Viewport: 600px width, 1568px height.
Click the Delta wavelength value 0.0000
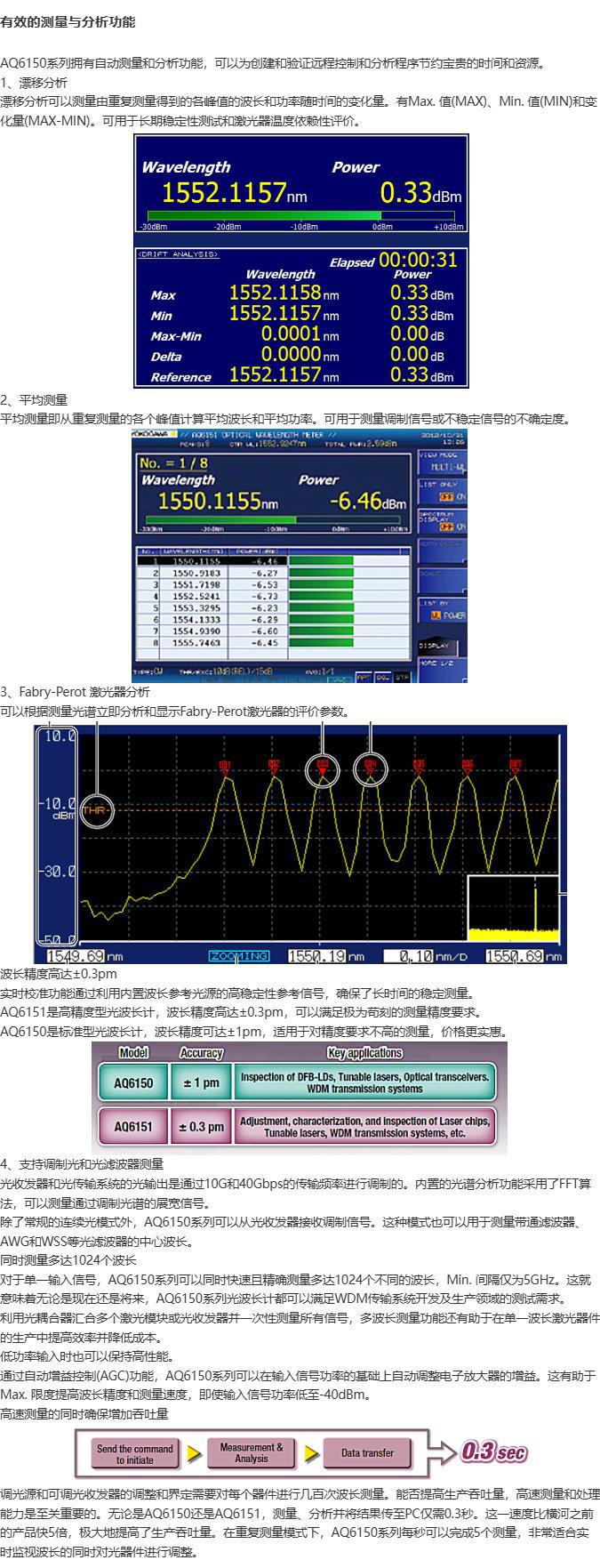point(300,355)
